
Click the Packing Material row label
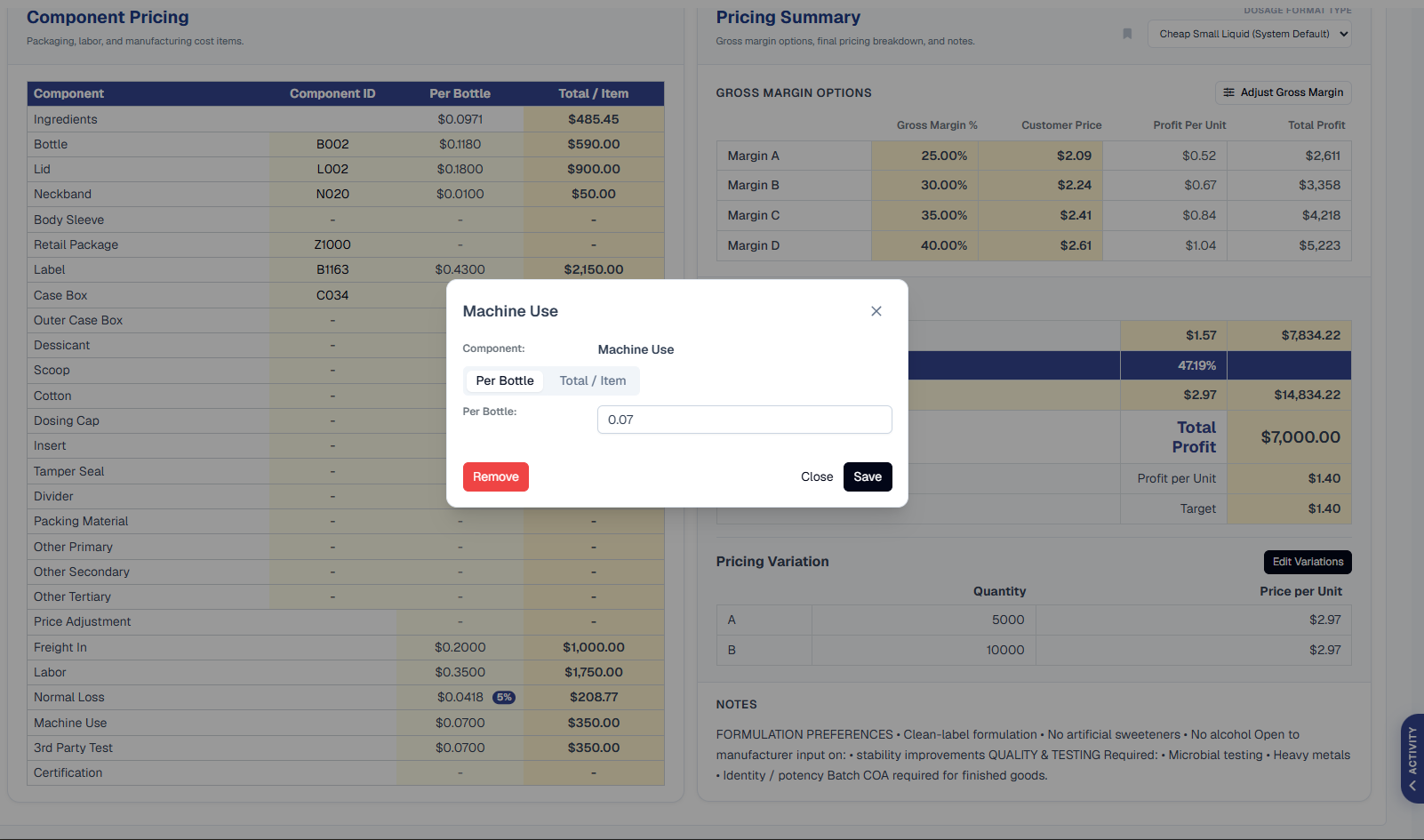pyautogui.click(x=81, y=521)
